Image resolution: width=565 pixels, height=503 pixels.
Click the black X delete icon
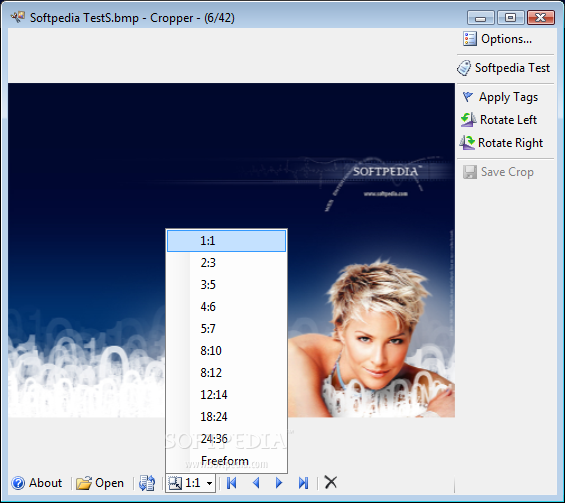[330, 482]
